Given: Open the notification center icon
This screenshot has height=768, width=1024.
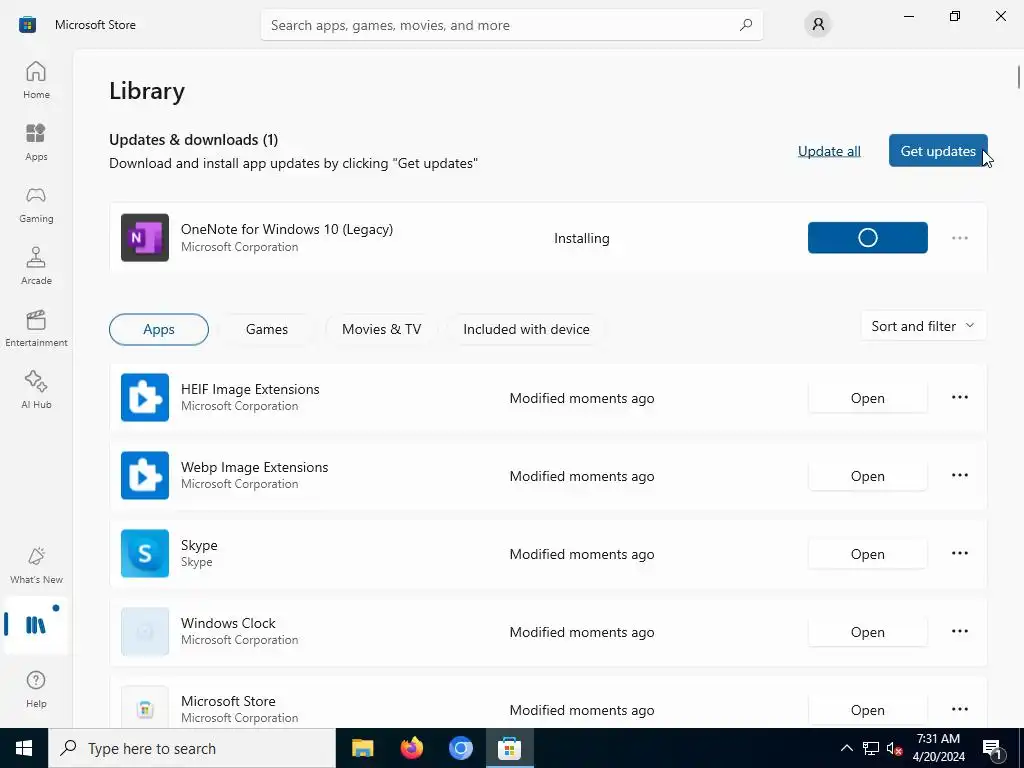Looking at the screenshot, I should [x=993, y=748].
